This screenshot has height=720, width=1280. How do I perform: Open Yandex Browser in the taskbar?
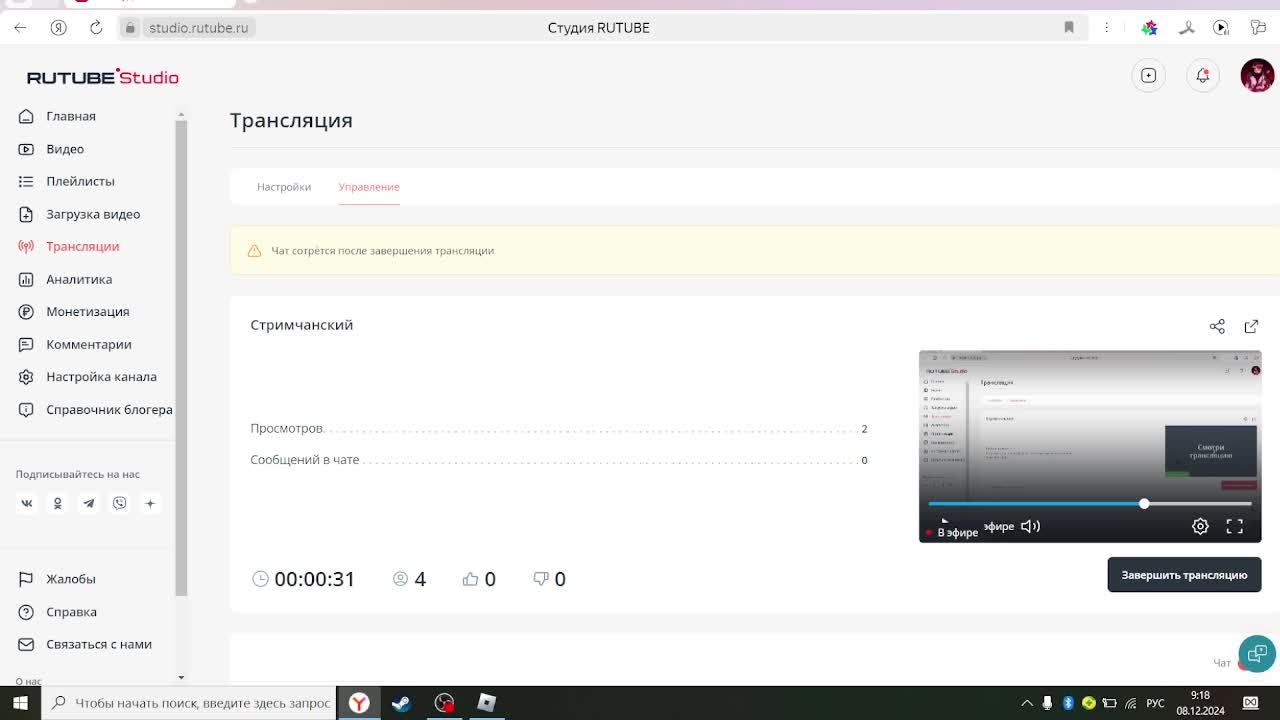coord(359,703)
